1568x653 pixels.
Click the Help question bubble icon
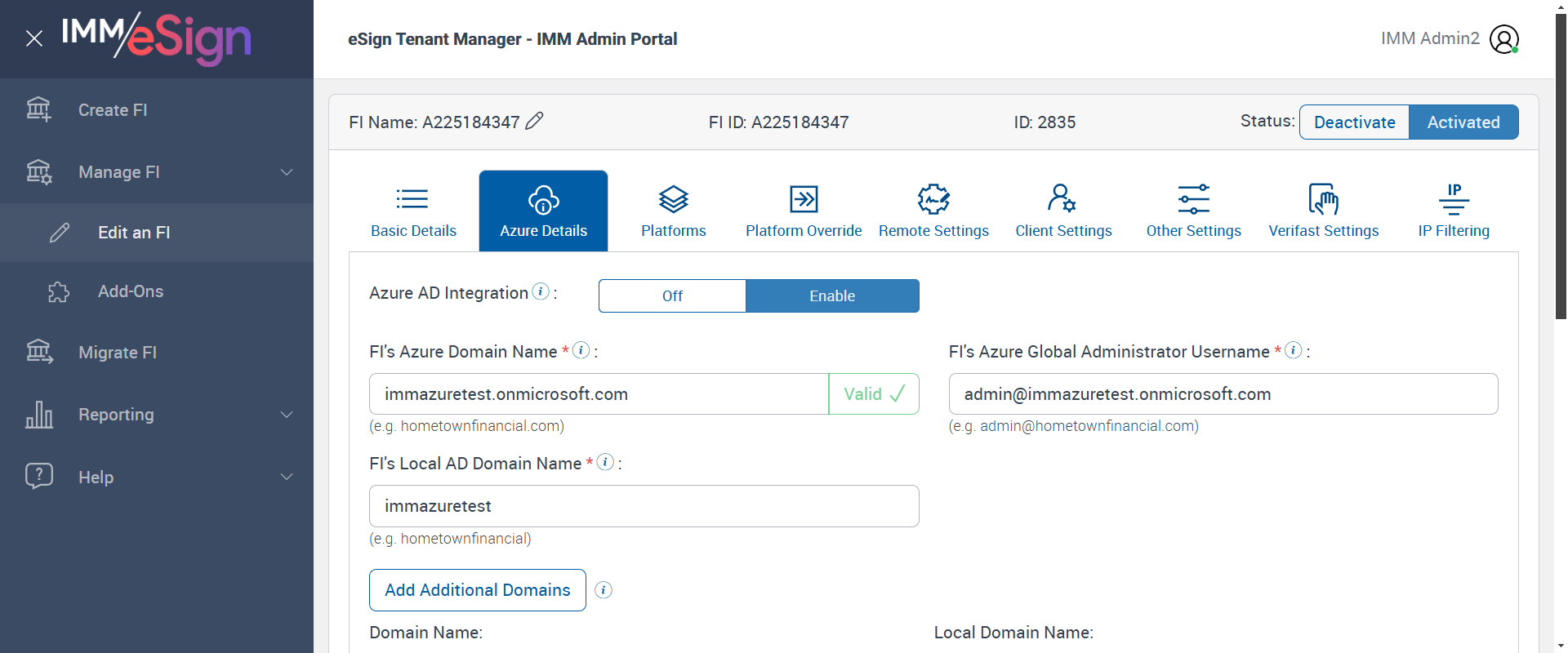click(39, 476)
